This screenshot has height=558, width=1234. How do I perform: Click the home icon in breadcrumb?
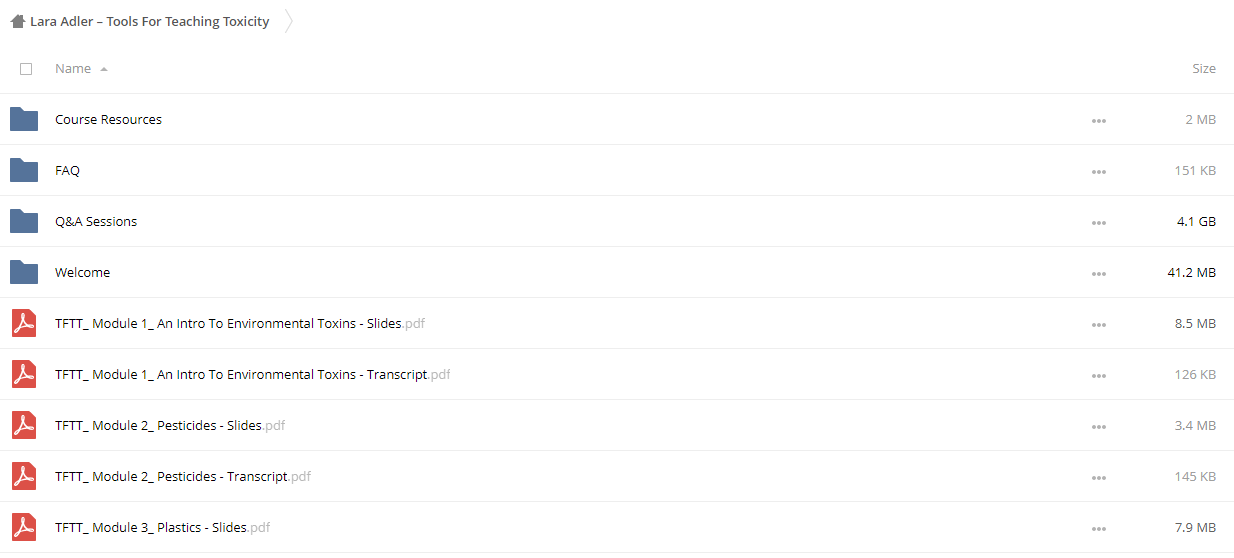[x=17, y=21]
